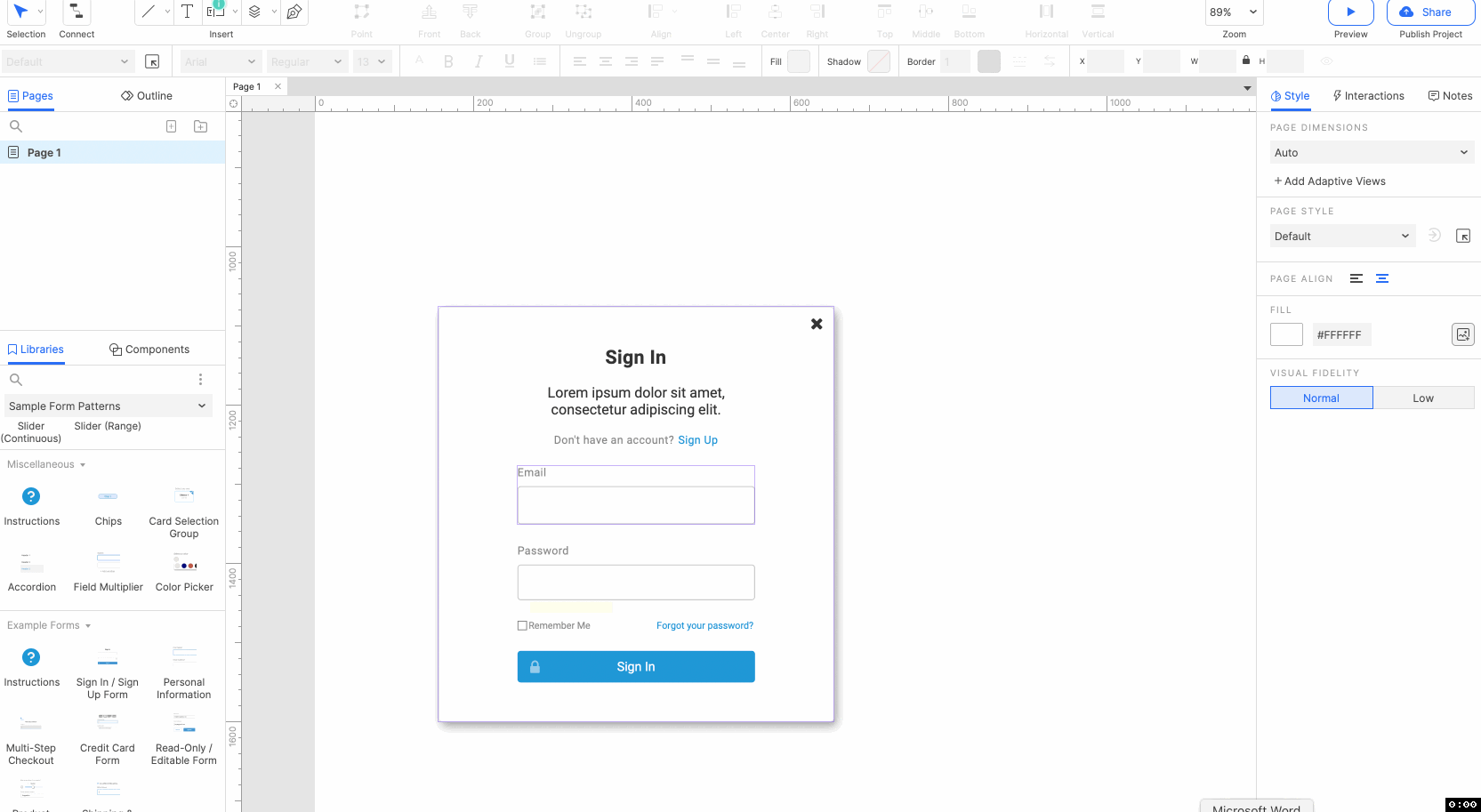This screenshot has width=1481, height=812.
Task: Toggle bold formatting
Action: coord(448,61)
